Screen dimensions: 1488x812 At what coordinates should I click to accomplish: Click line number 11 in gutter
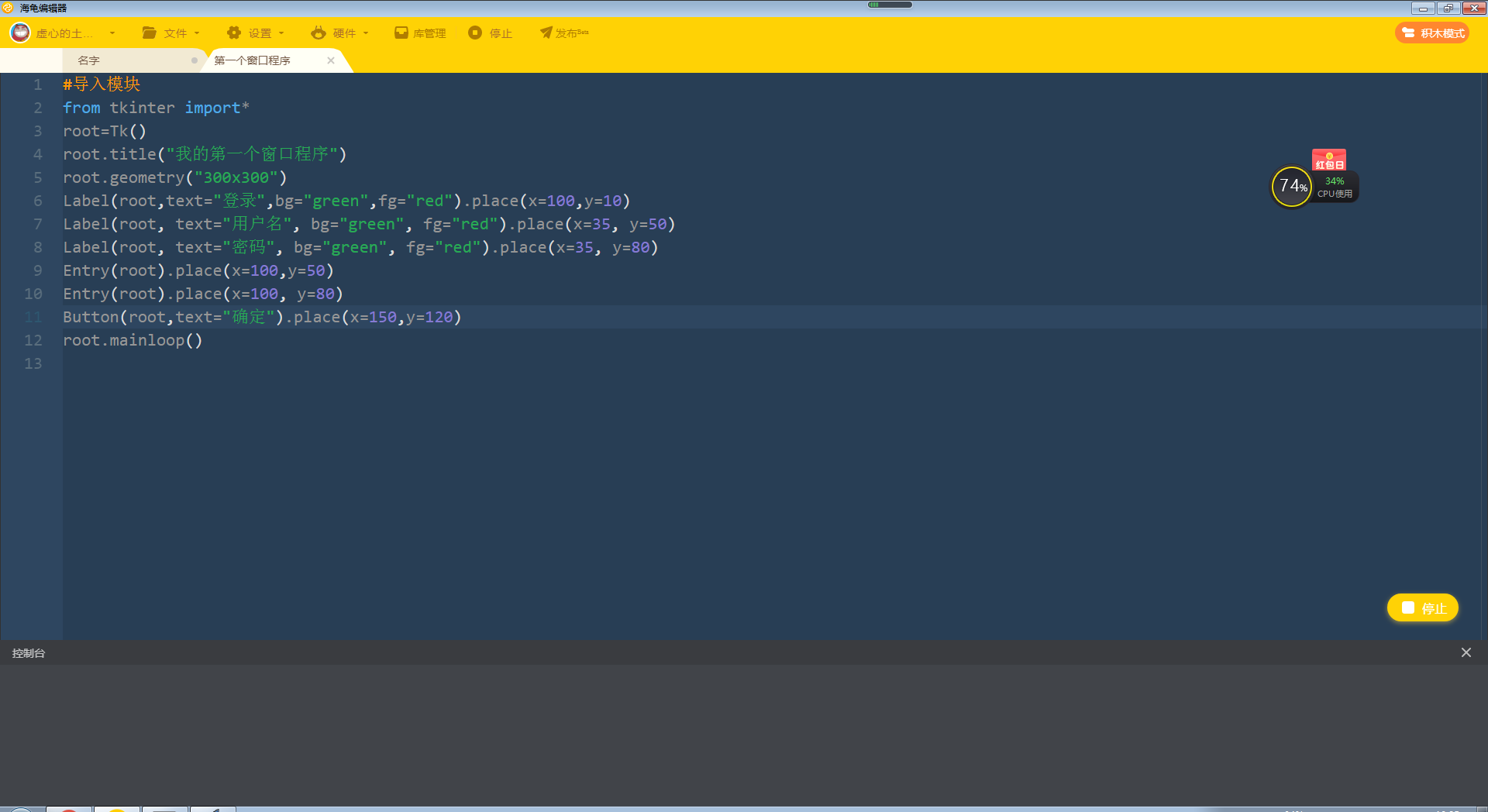(33, 317)
